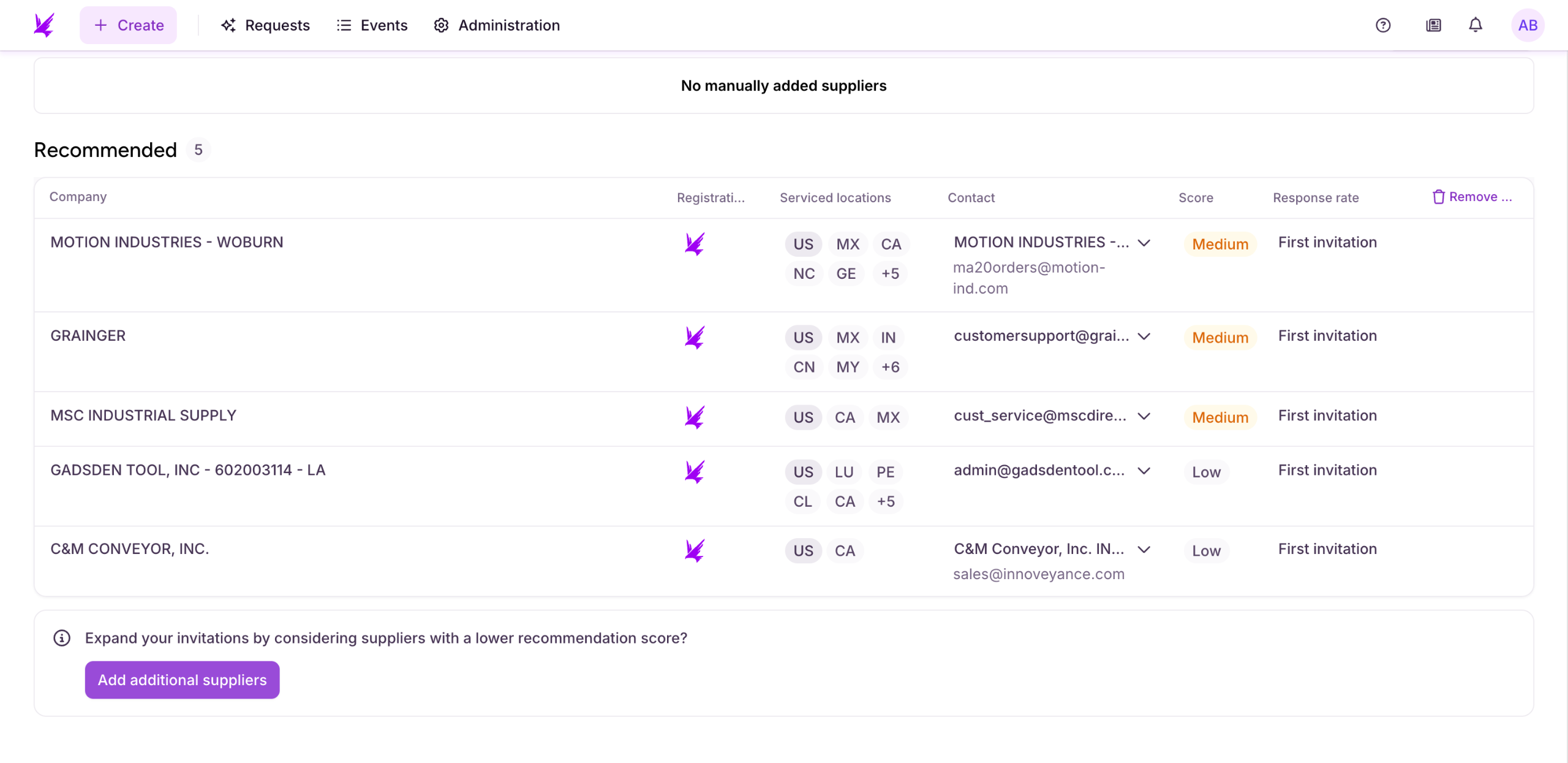The image size is (1568, 763).
Task: Click GRAINGER's registration bird icon
Action: click(x=695, y=337)
